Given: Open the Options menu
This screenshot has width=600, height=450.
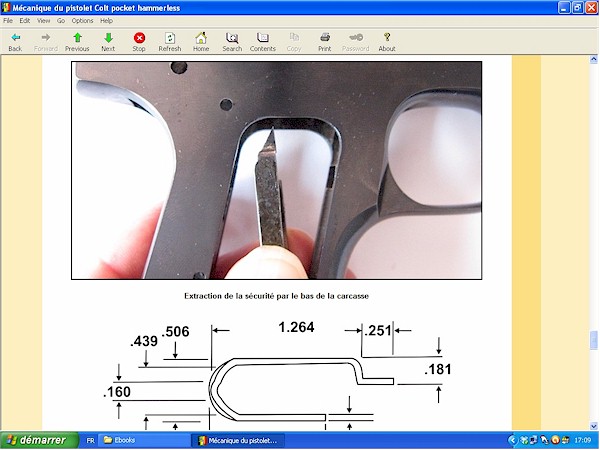Looking at the screenshot, I should pos(82,20).
